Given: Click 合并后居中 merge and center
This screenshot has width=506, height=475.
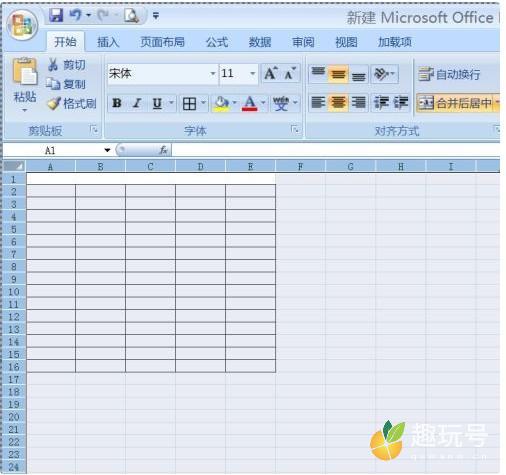Looking at the screenshot, I should tap(455, 103).
